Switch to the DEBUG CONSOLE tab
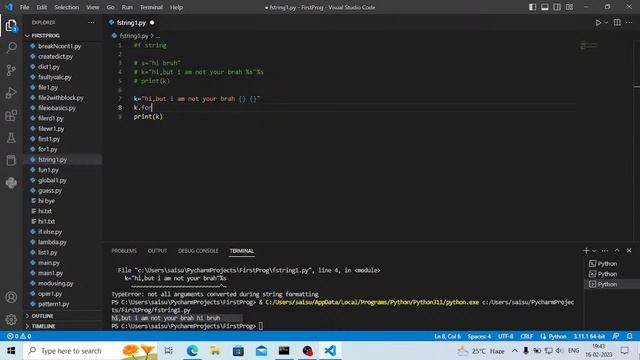 198,251
